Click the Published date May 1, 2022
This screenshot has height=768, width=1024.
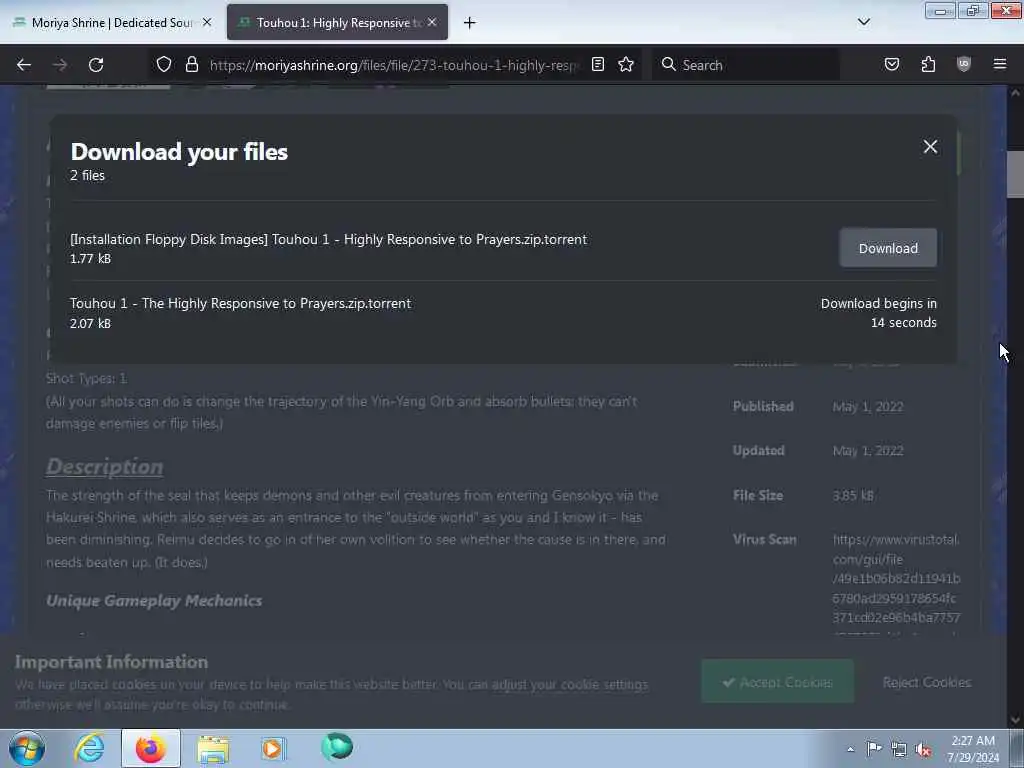coord(867,406)
